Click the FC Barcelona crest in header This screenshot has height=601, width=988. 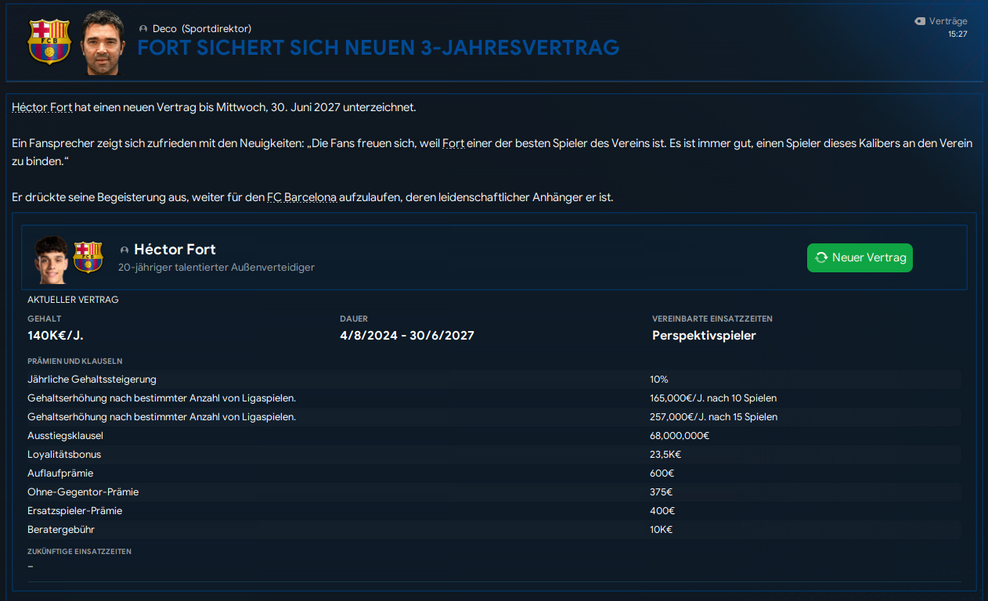[49, 42]
